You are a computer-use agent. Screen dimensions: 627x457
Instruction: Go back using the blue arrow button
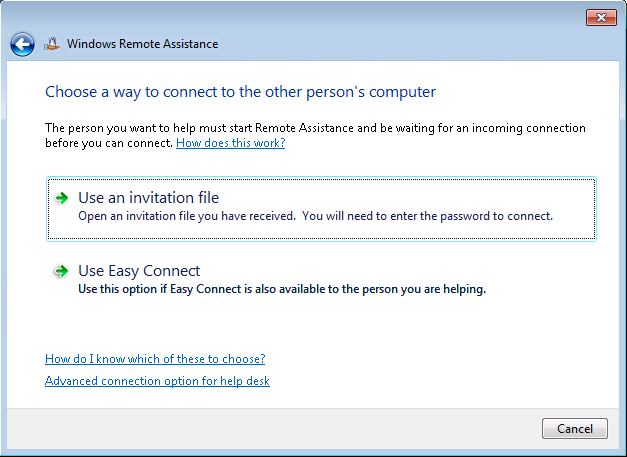pyautogui.click(x=22, y=44)
